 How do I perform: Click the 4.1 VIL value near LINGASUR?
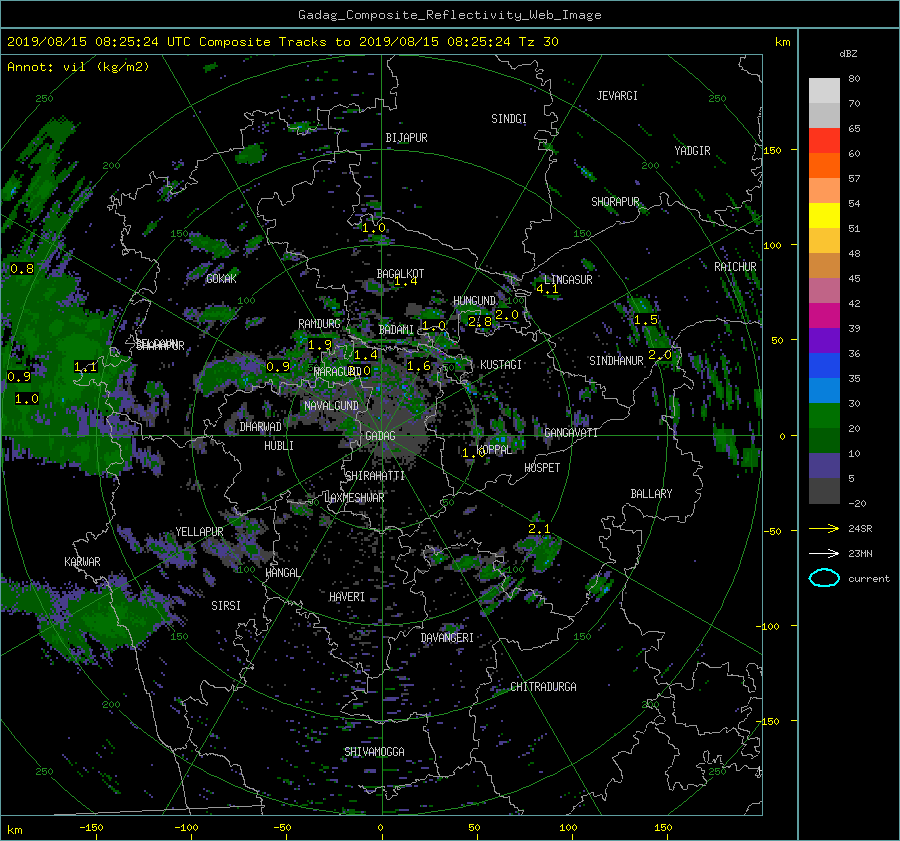(x=547, y=289)
